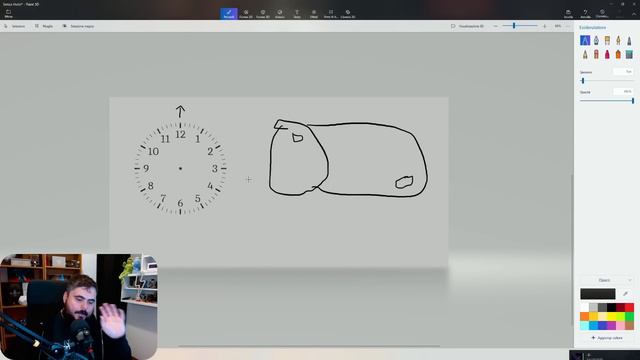
Task: Choose the dark gray color swatch
Action: pyautogui.click(x=602, y=307)
